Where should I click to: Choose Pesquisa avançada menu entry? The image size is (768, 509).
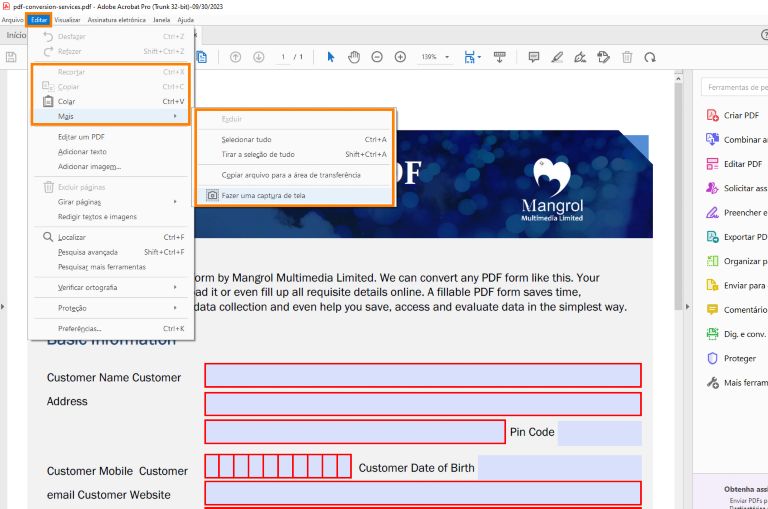111,252
